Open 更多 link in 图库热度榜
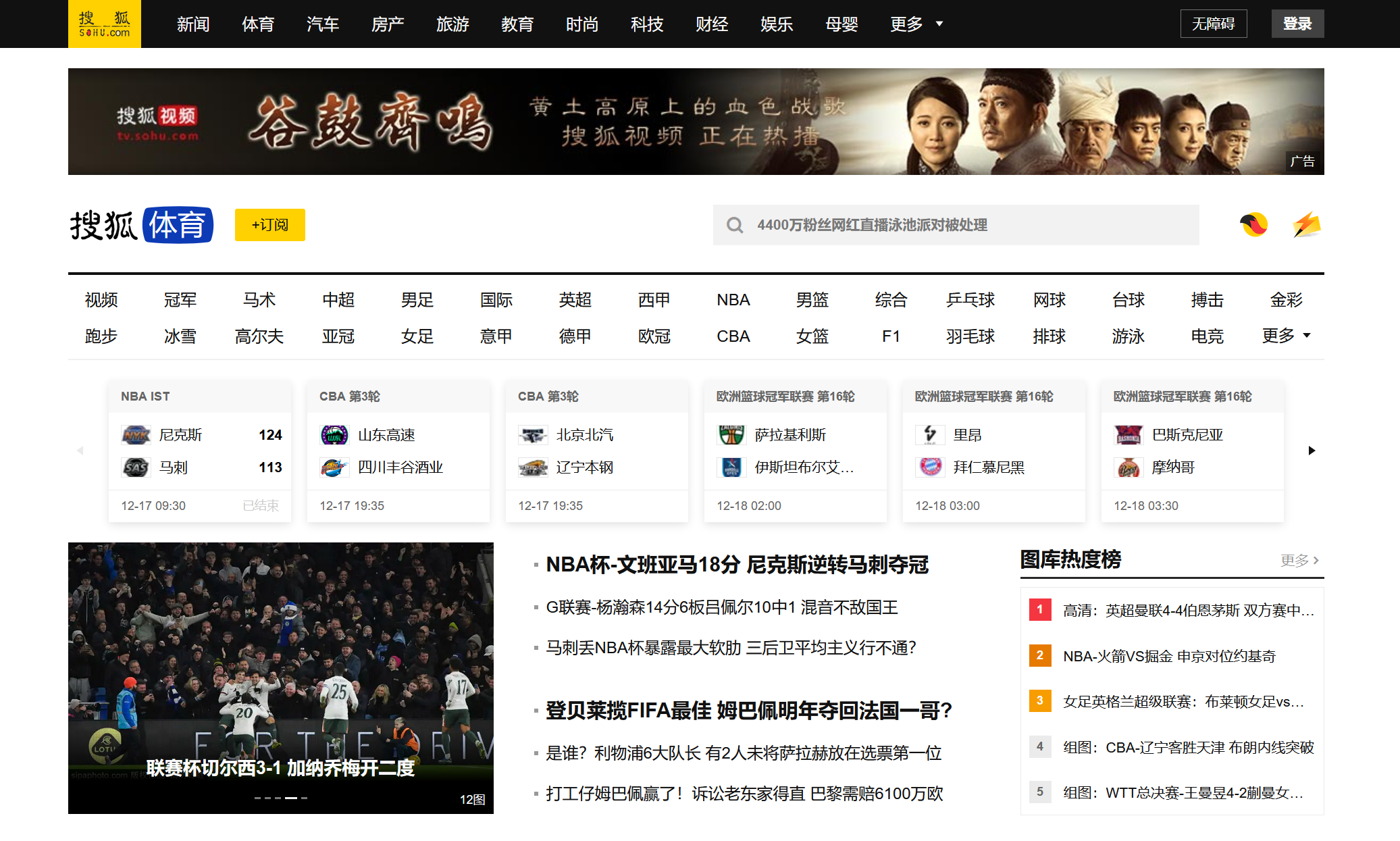Screen dimensions: 1400x841 pos(1299,560)
